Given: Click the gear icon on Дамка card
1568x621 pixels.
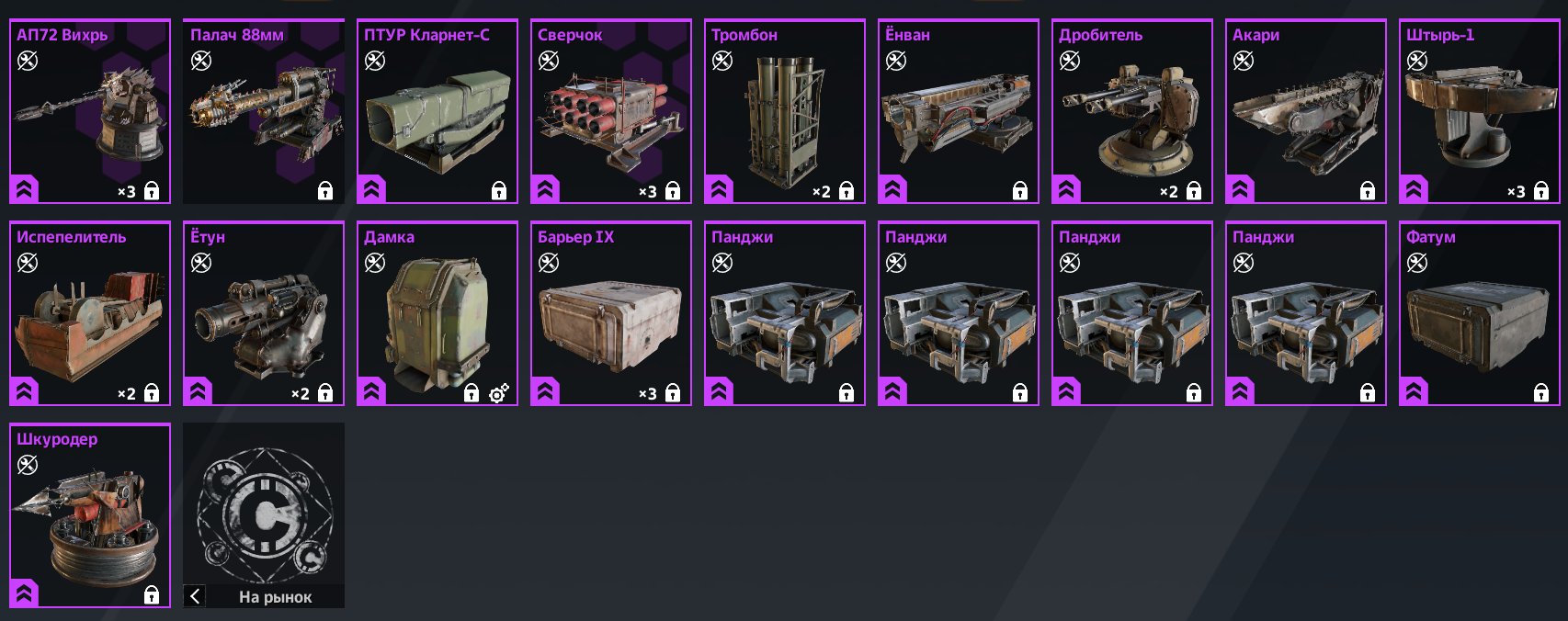Looking at the screenshot, I should (x=499, y=393).
